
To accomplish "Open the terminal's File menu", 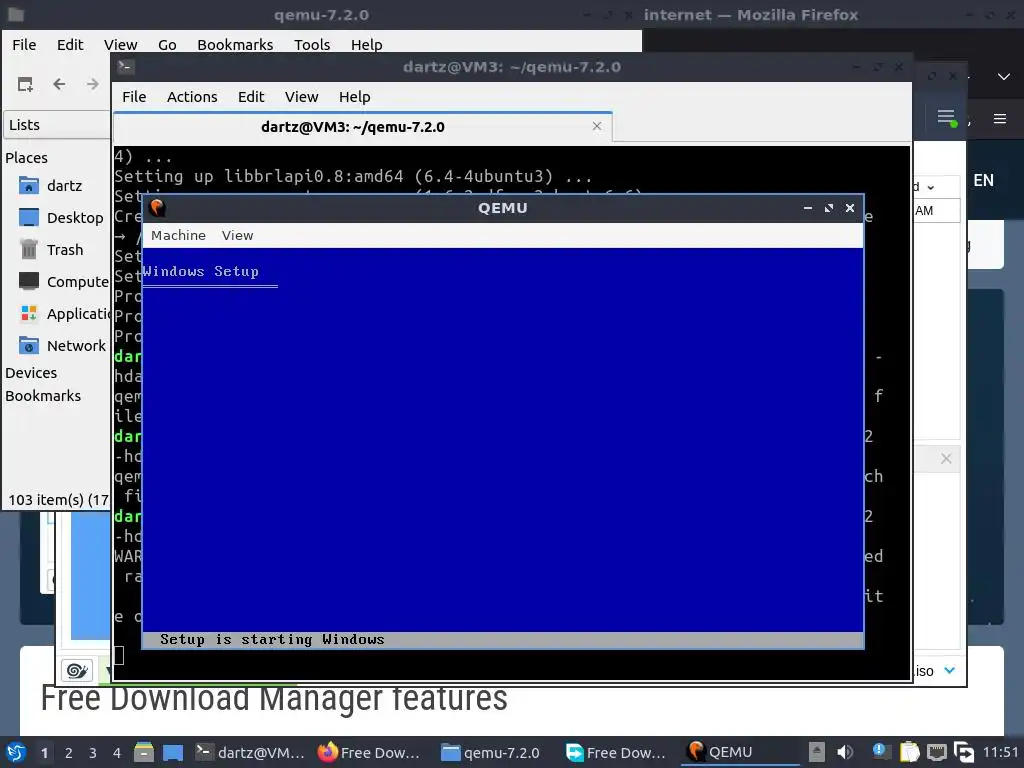I will point(134,97).
